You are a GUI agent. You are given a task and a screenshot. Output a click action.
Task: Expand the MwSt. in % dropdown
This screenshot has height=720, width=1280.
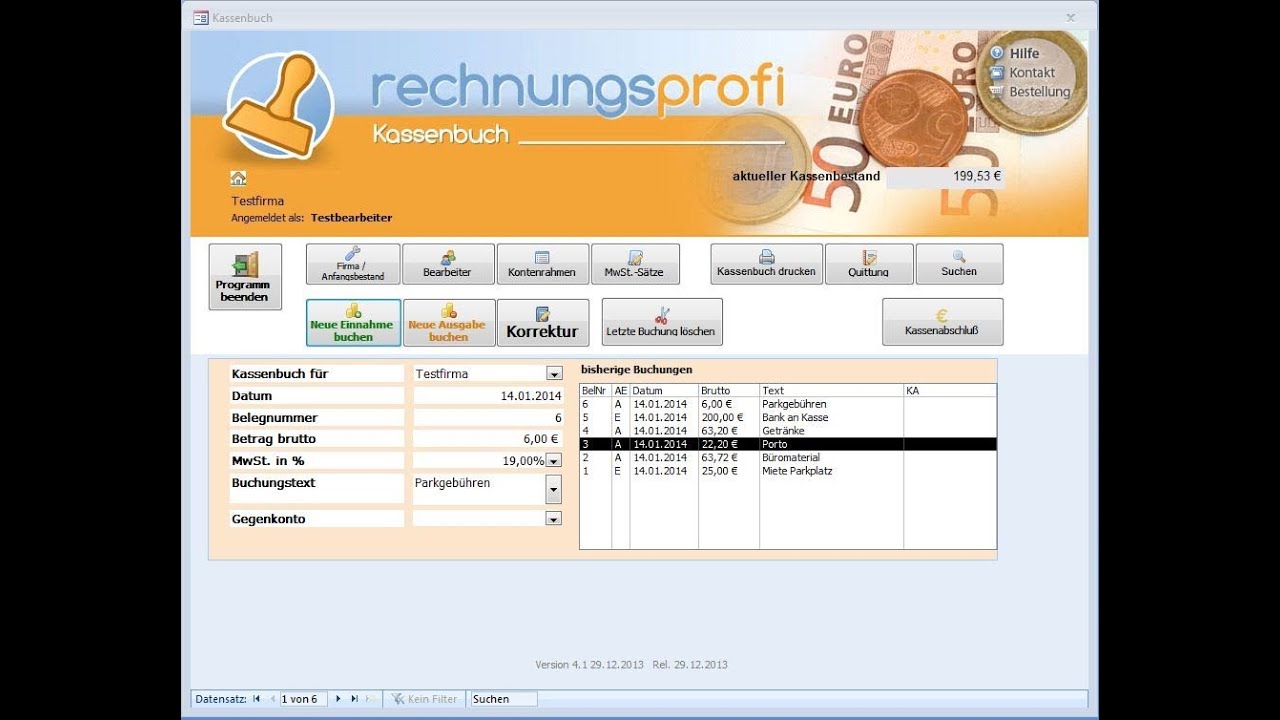(x=553, y=461)
